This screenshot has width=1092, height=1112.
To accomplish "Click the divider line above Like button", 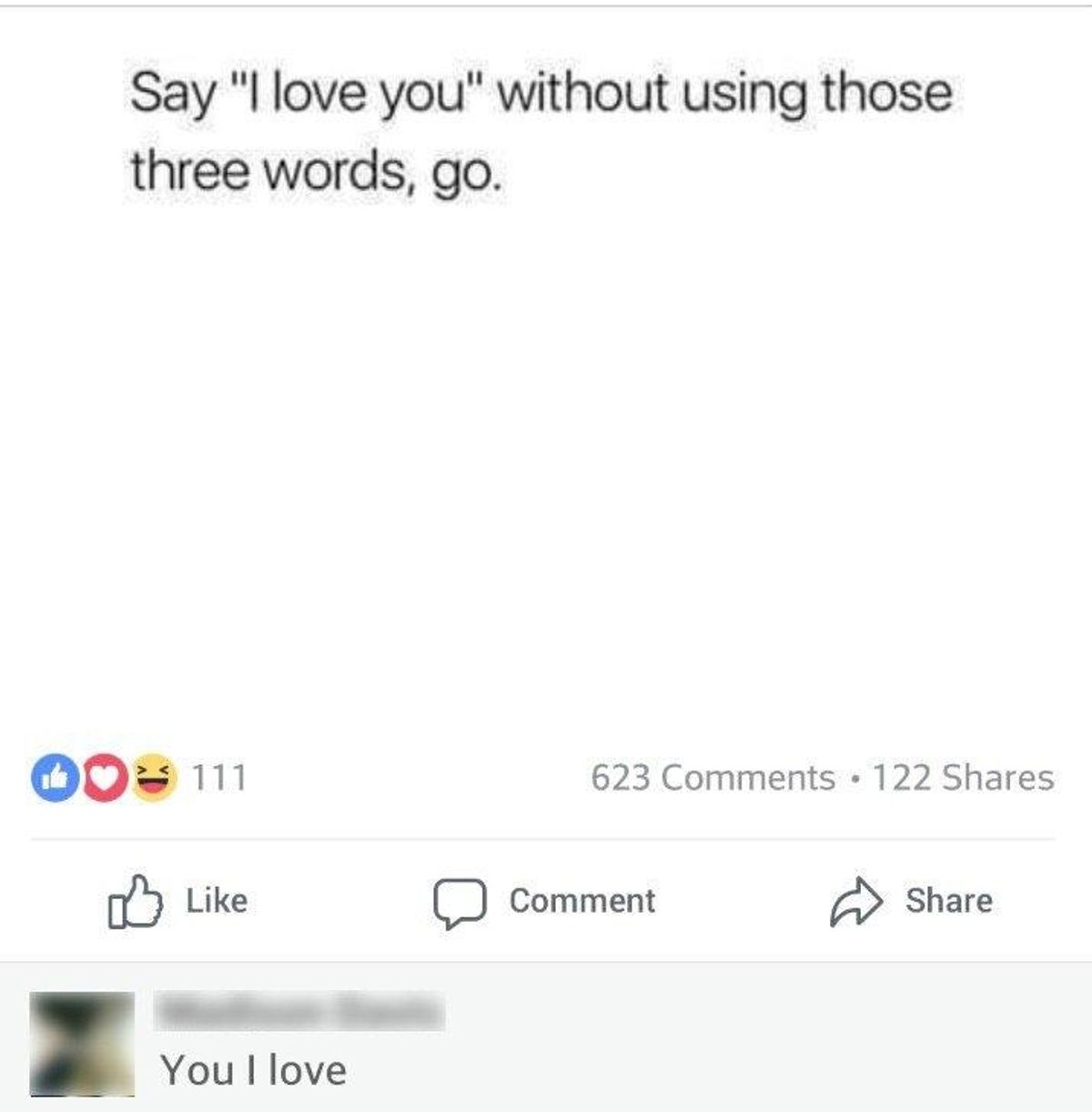I will click(x=542, y=839).
